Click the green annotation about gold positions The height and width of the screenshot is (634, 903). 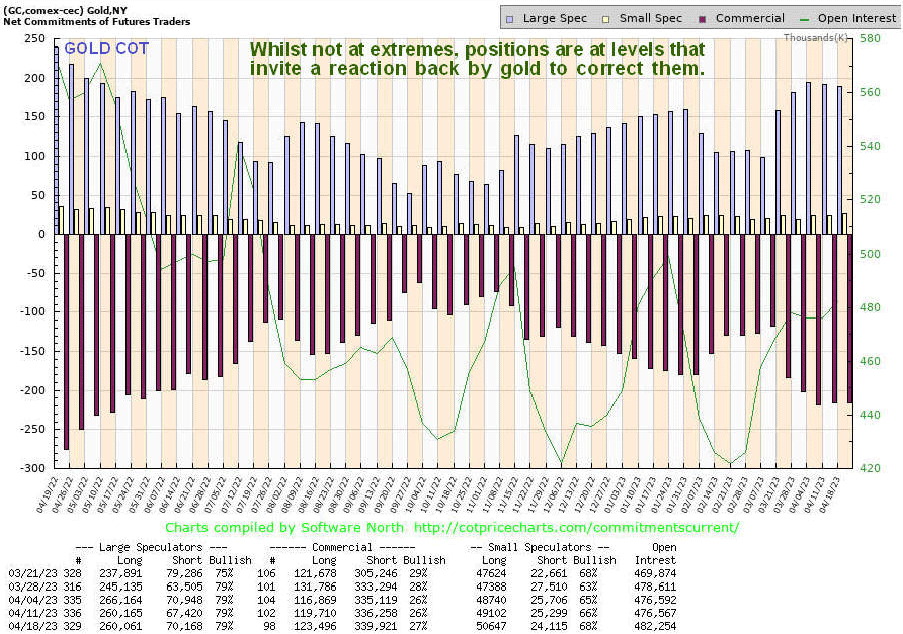(x=477, y=59)
